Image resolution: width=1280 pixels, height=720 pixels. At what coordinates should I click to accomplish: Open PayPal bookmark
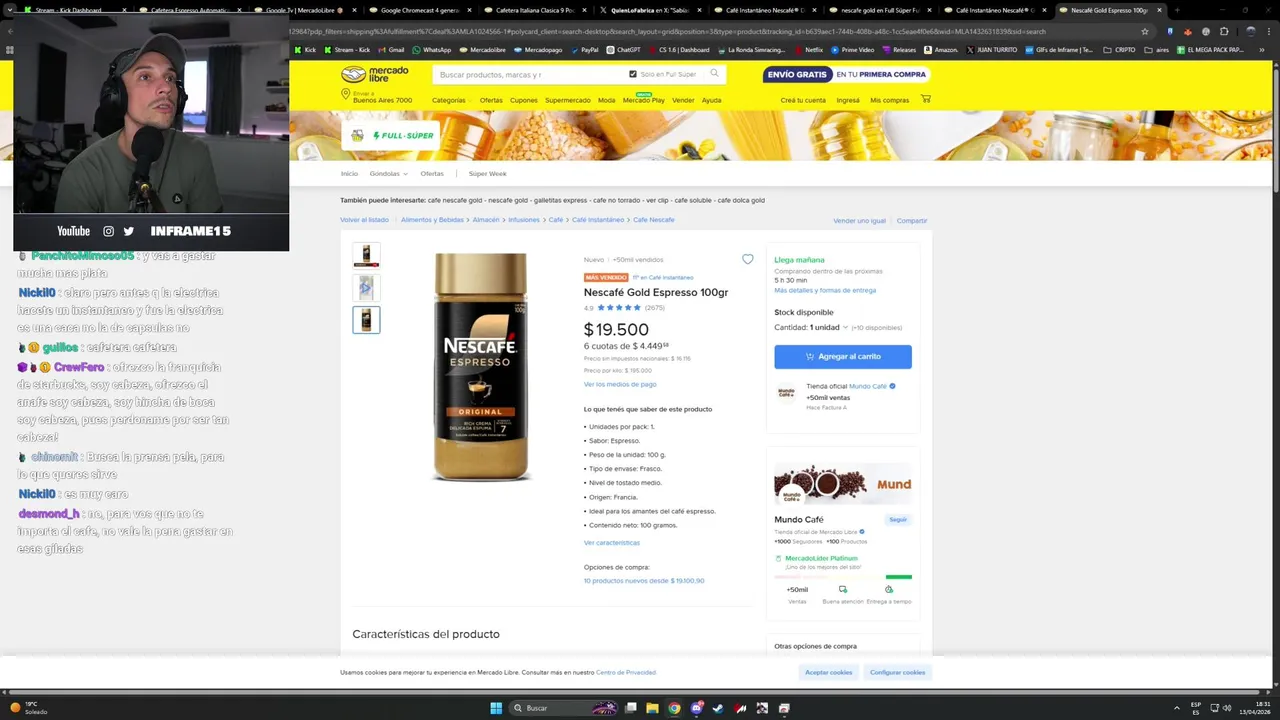coord(584,49)
